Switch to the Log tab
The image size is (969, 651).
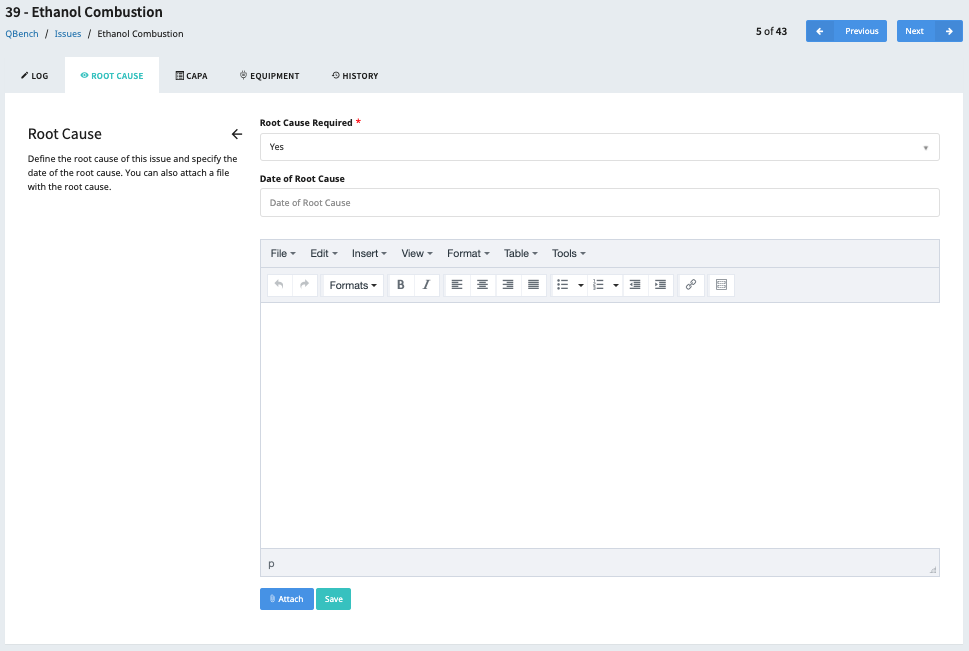(35, 75)
